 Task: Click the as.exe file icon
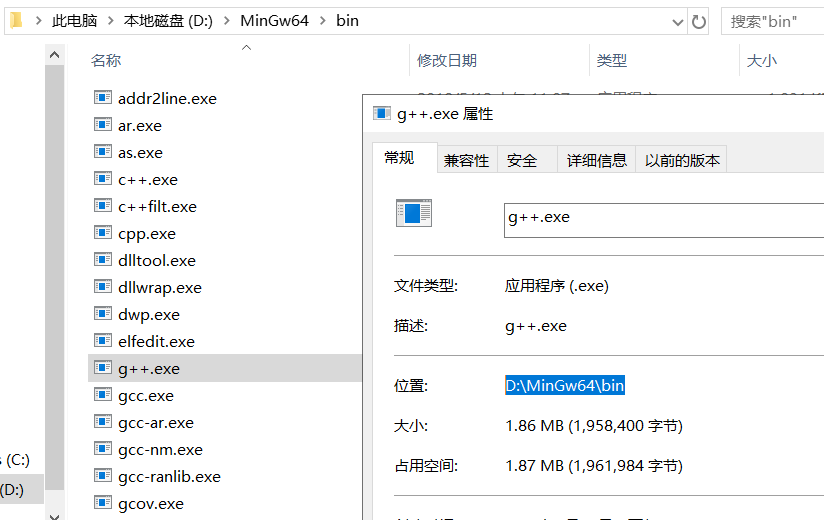click(x=102, y=152)
